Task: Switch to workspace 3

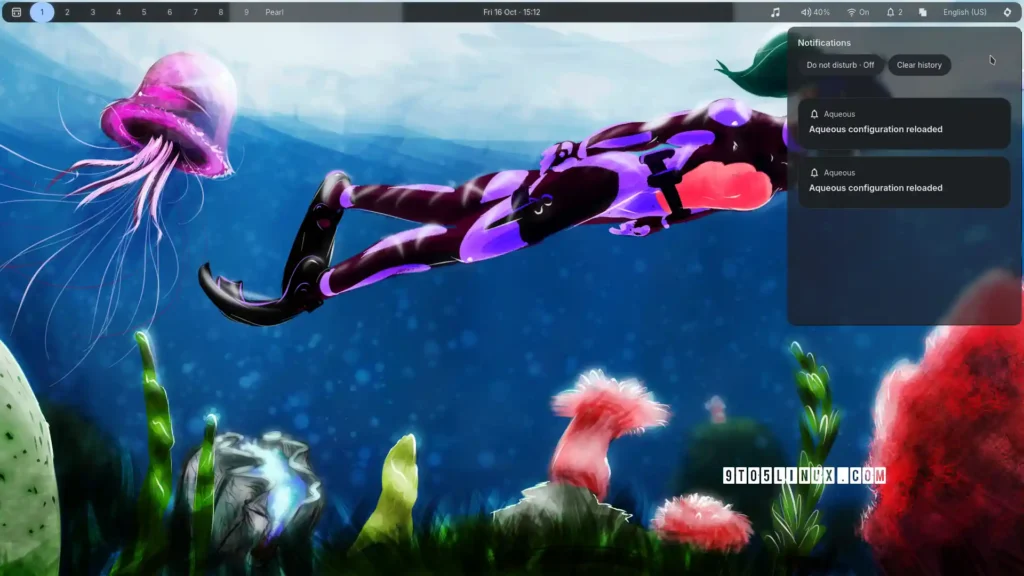Action: click(x=93, y=12)
